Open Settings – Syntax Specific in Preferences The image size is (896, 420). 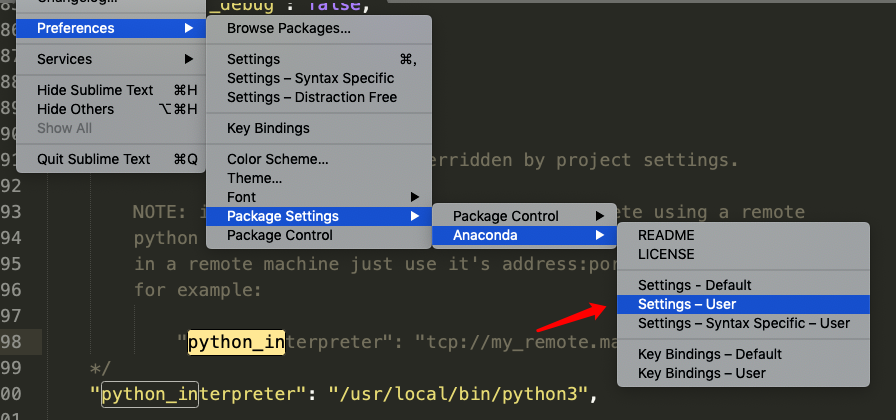click(x=318, y=78)
